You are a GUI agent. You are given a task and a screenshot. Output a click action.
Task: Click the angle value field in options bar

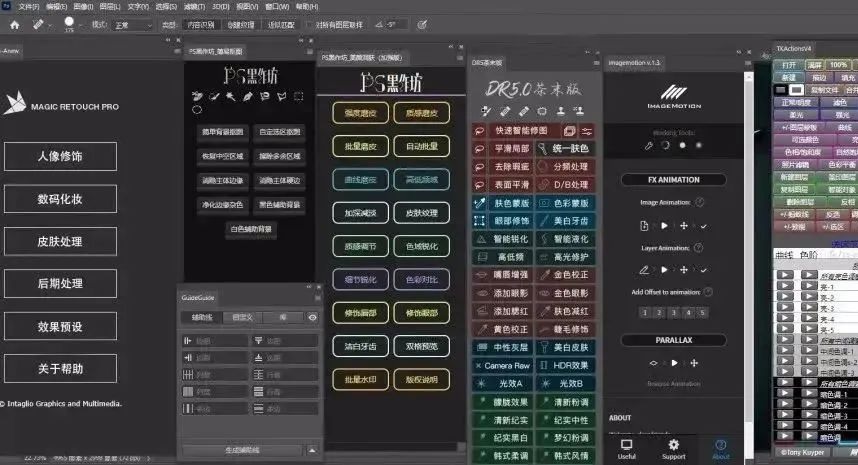[396, 25]
